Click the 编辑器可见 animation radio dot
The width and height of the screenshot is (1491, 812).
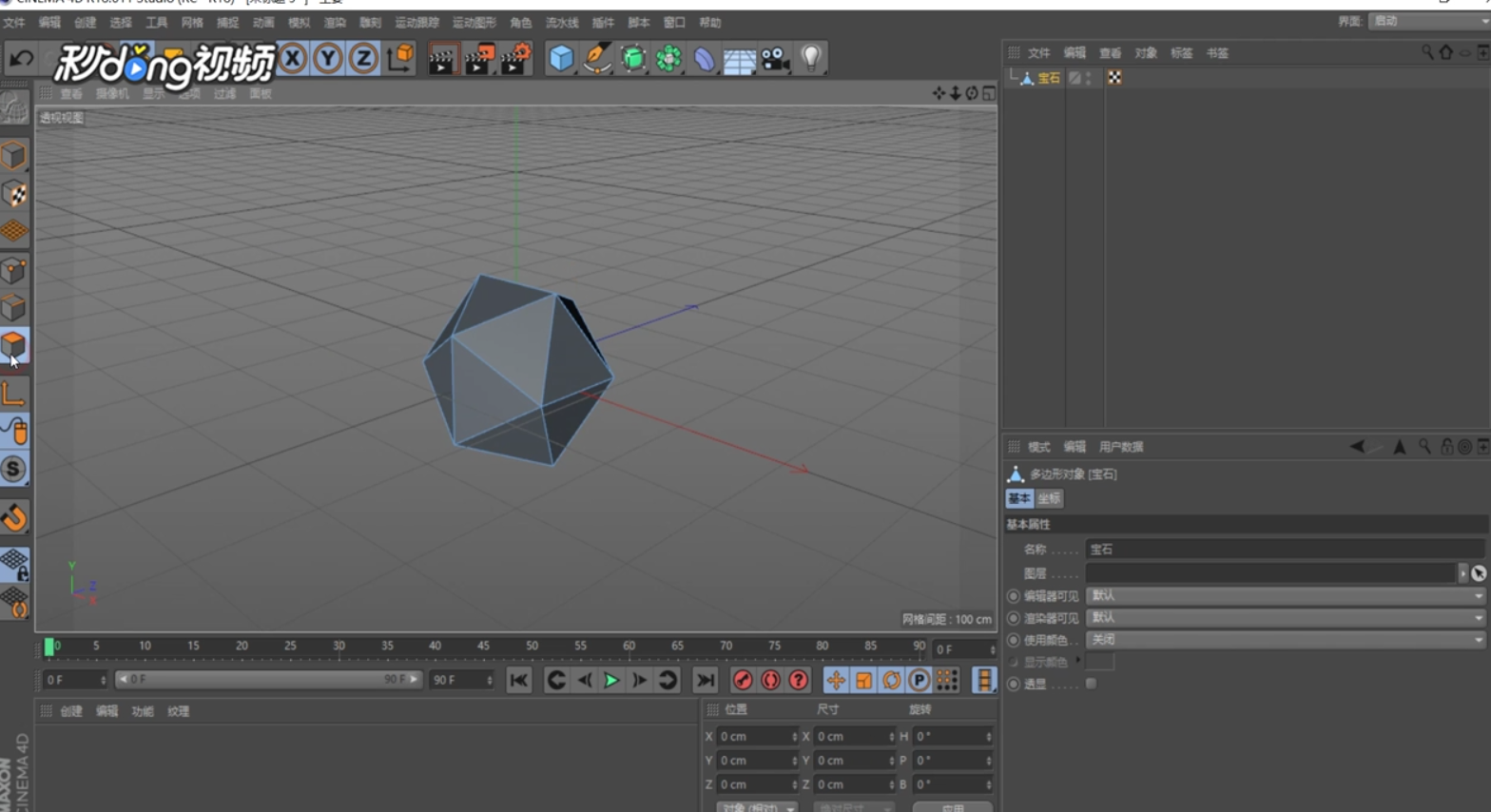pyautogui.click(x=1014, y=596)
